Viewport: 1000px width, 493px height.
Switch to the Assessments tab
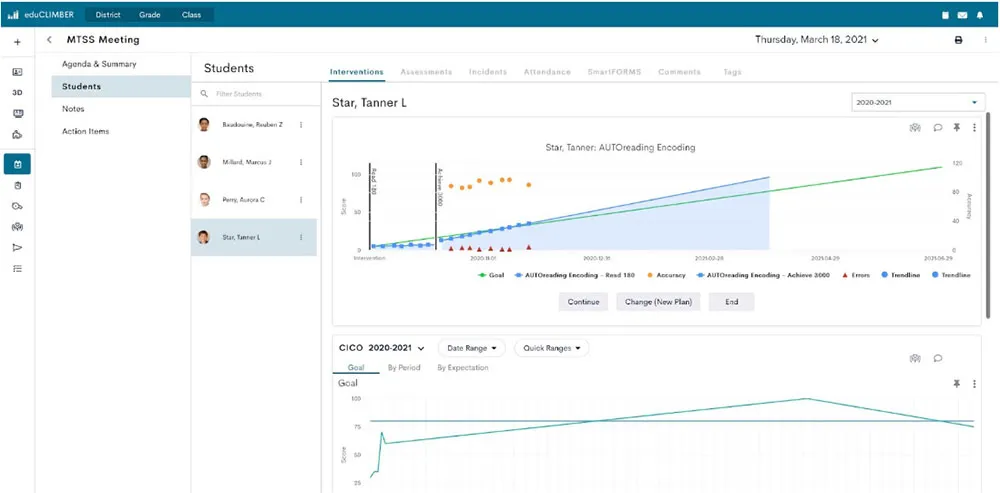tap(426, 72)
